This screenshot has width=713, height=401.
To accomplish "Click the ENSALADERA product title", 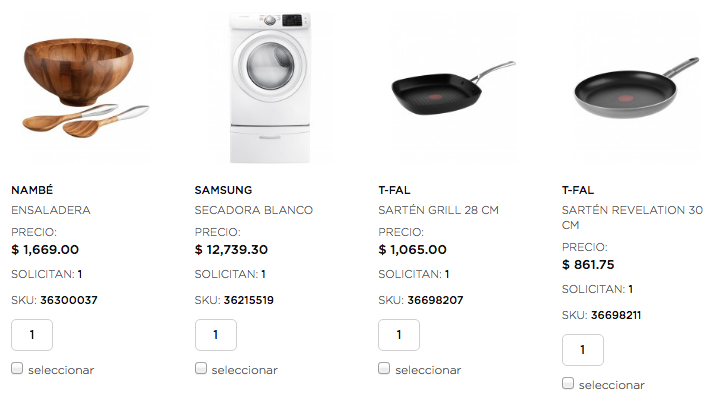I will [x=51, y=210].
